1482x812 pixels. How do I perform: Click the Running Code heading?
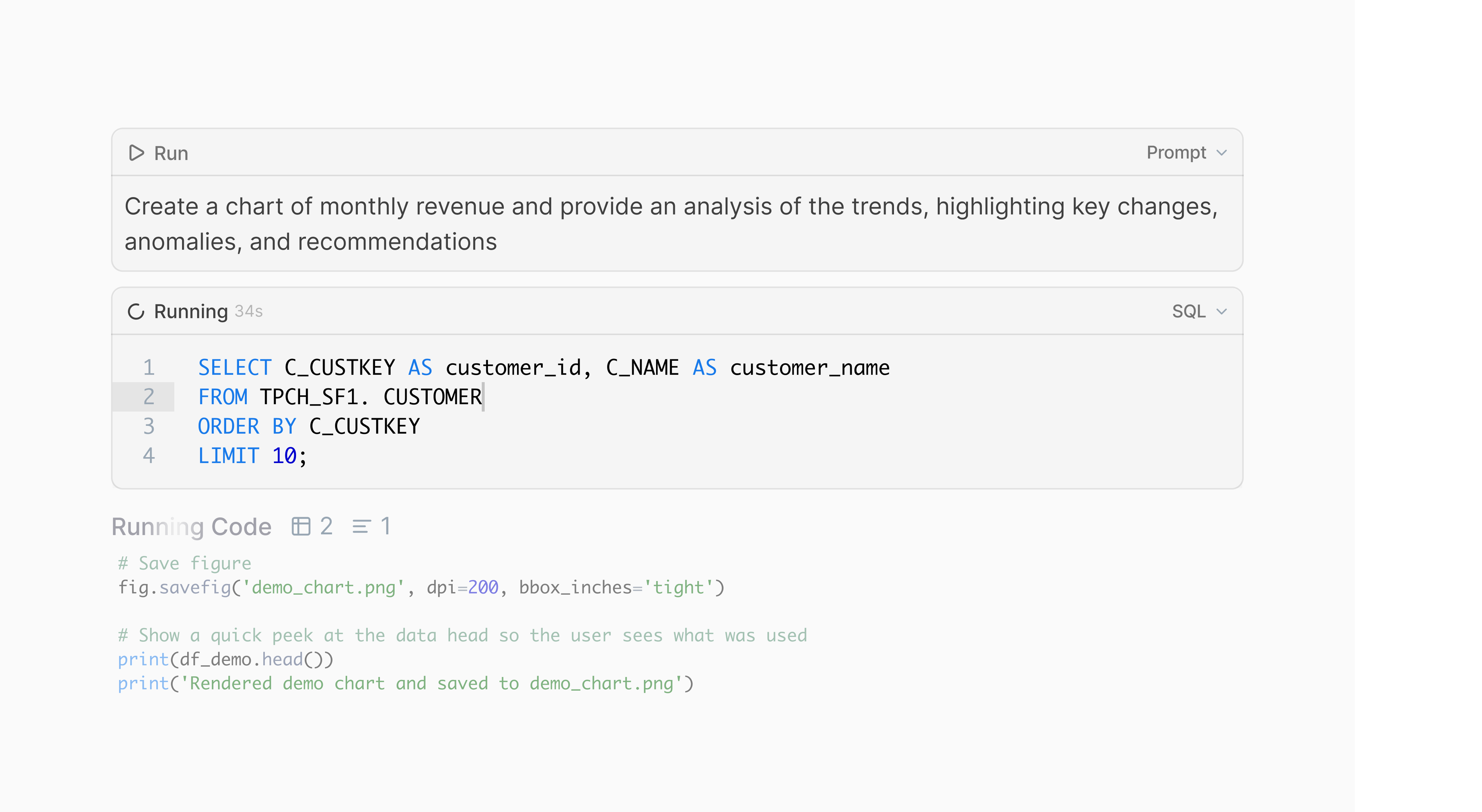point(191,527)
